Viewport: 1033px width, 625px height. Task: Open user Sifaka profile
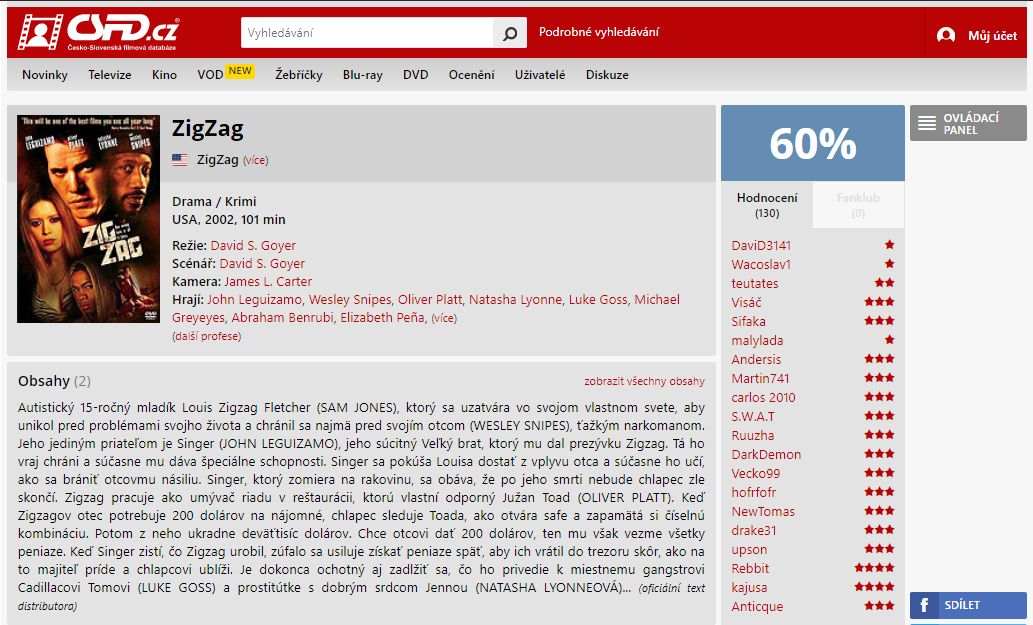click(x=748, y=321)
